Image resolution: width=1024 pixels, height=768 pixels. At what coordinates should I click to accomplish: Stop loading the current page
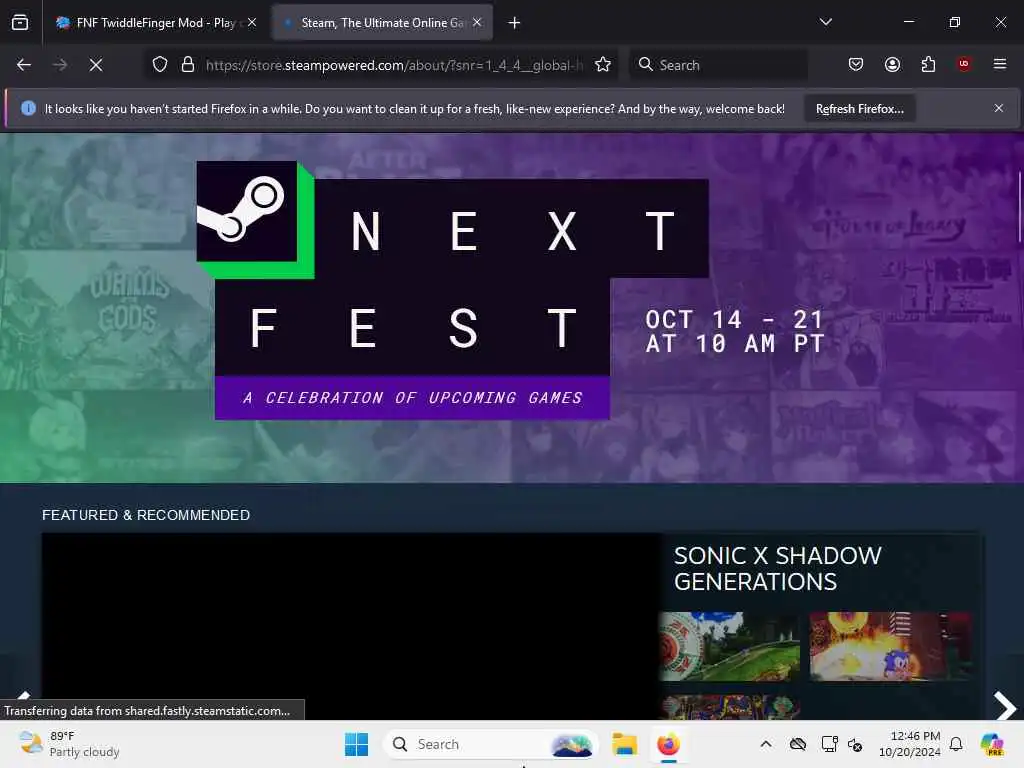tap(95, 65)
